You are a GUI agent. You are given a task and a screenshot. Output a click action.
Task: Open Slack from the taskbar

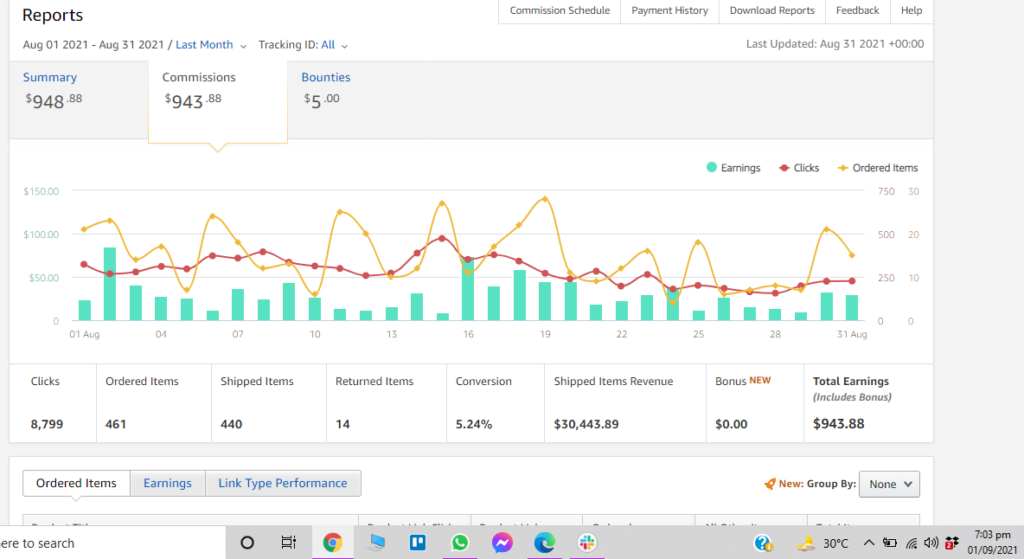click(x=586, y=543)
